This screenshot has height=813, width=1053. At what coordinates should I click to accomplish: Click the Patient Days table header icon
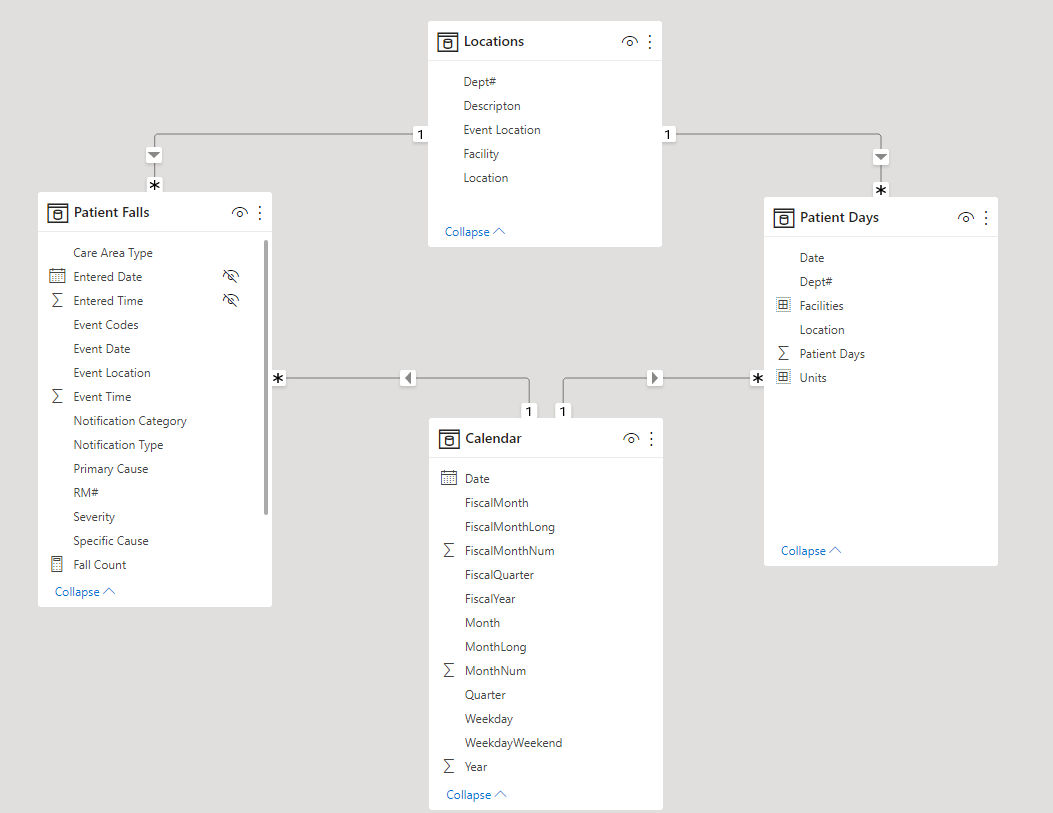click(784, 218)
